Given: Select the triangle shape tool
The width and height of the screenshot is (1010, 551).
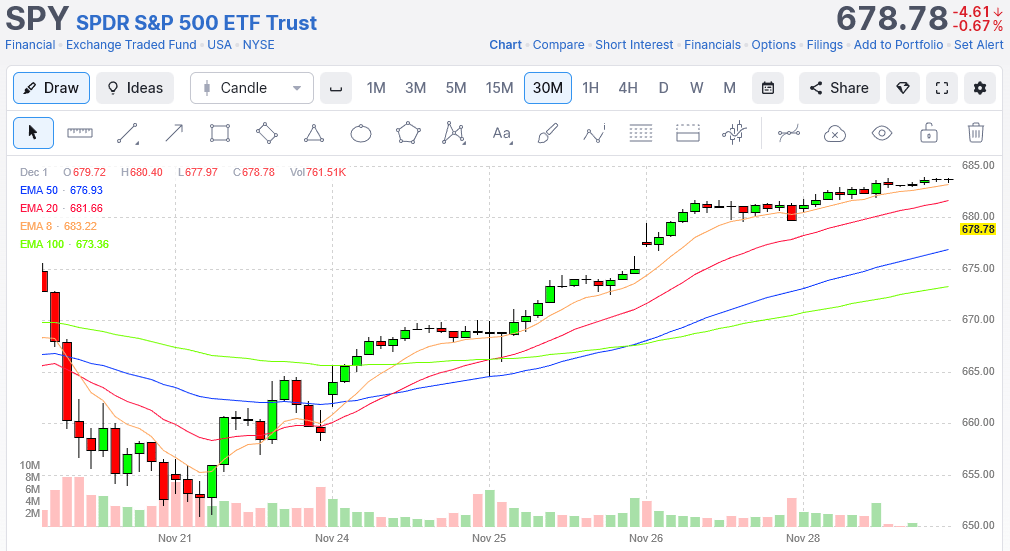Looking at the screenshot, I should tap(314, 133).
